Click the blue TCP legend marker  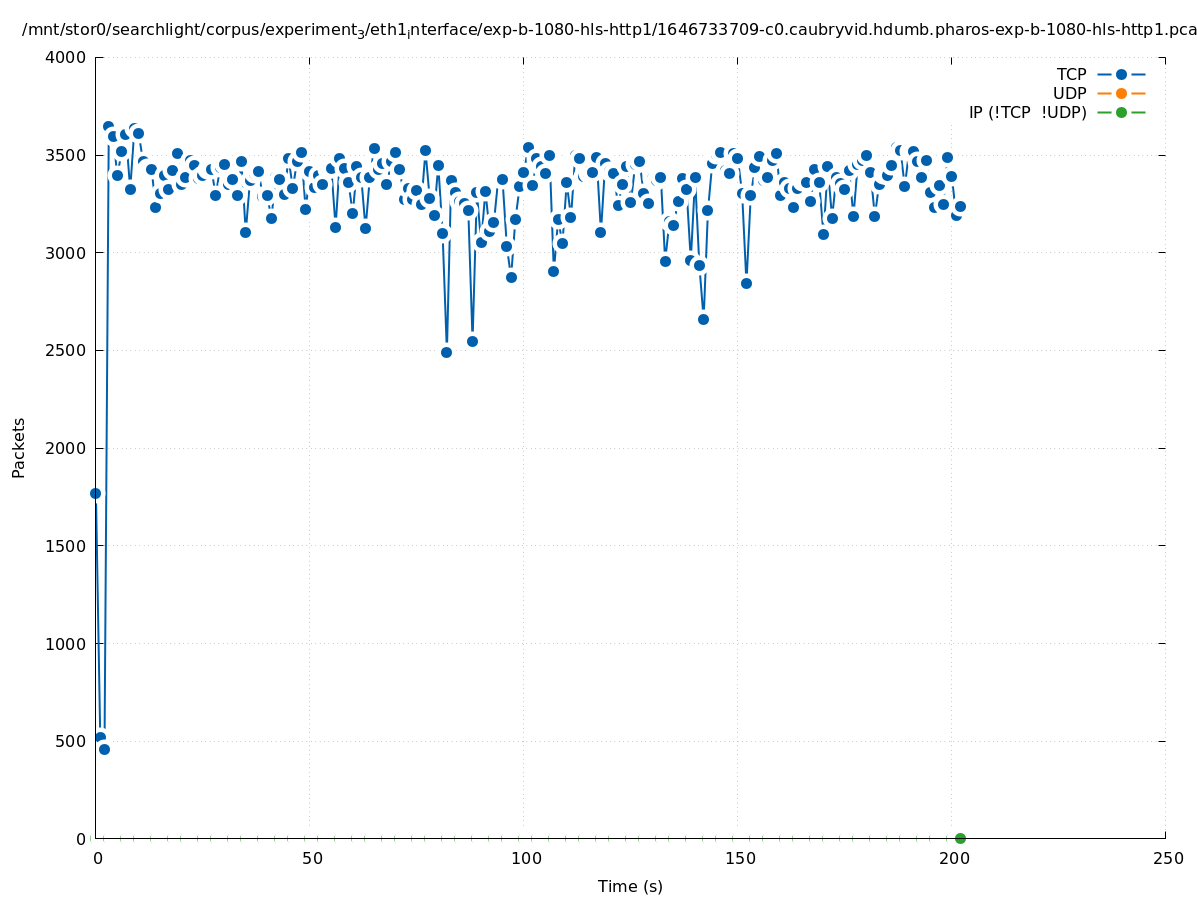1120,74
